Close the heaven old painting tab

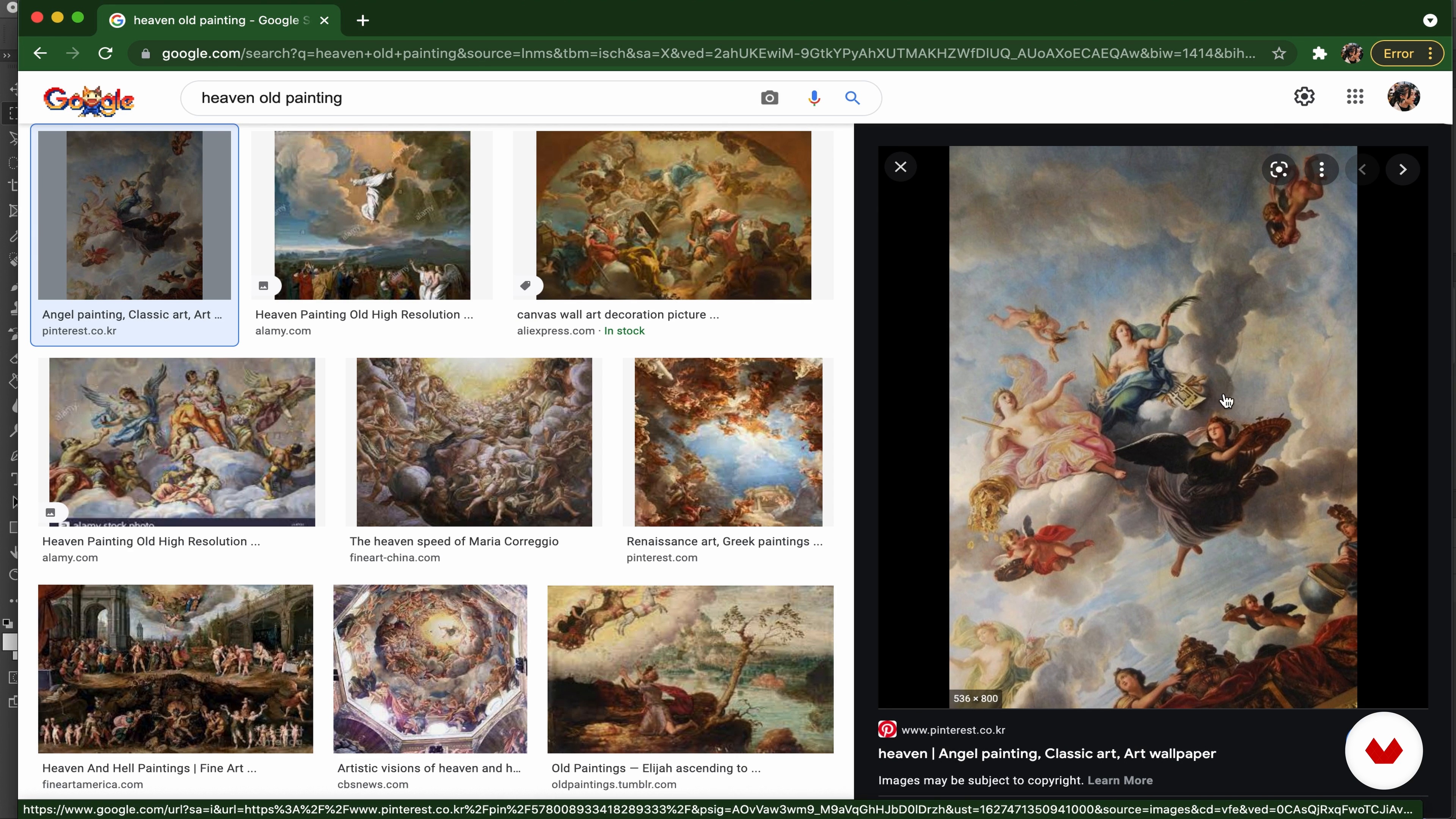pyautogui.click(x=325, y=20)
